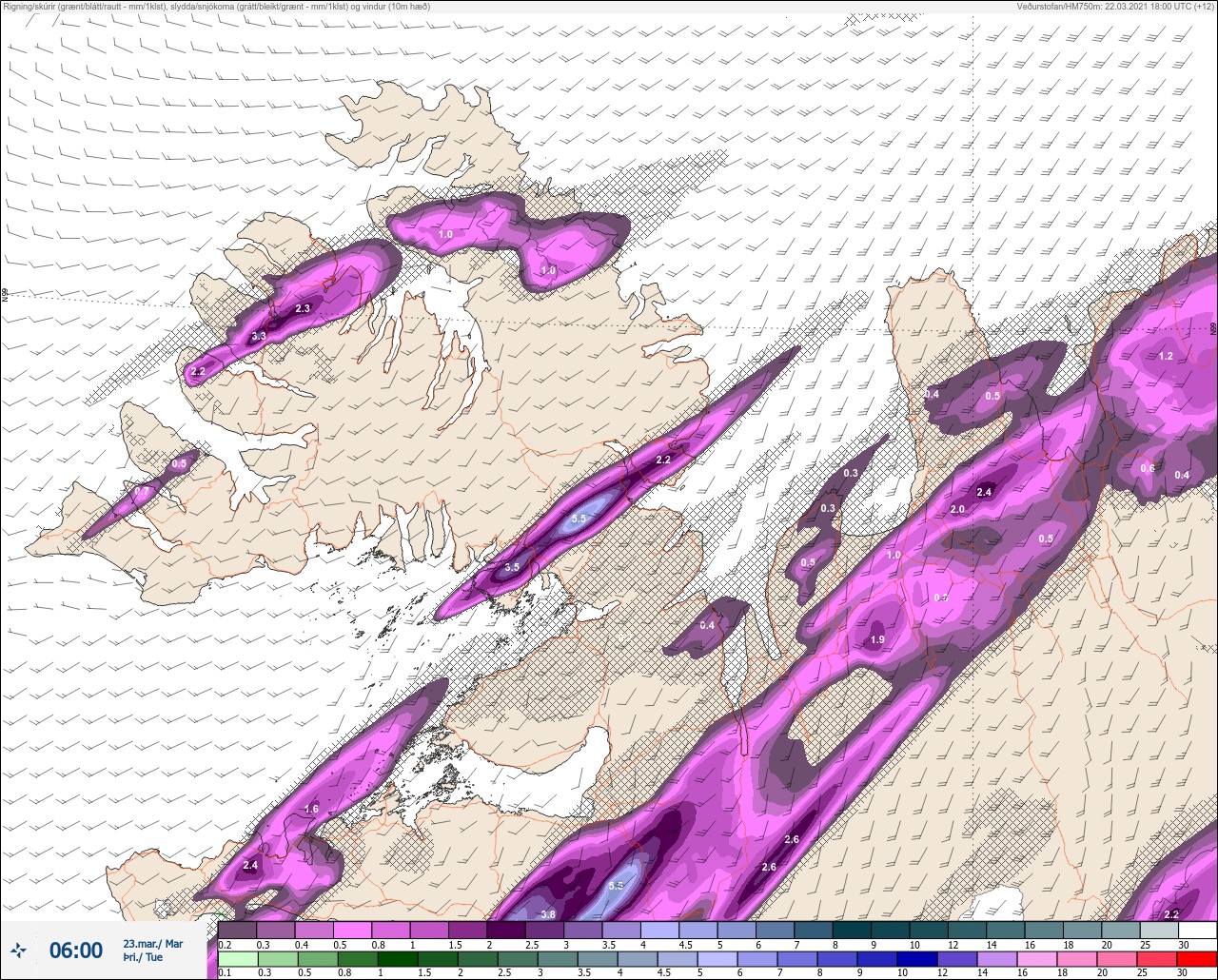
Task: Click the 2.3 precipitation value on the map
Action: click(x=303, y=308)
